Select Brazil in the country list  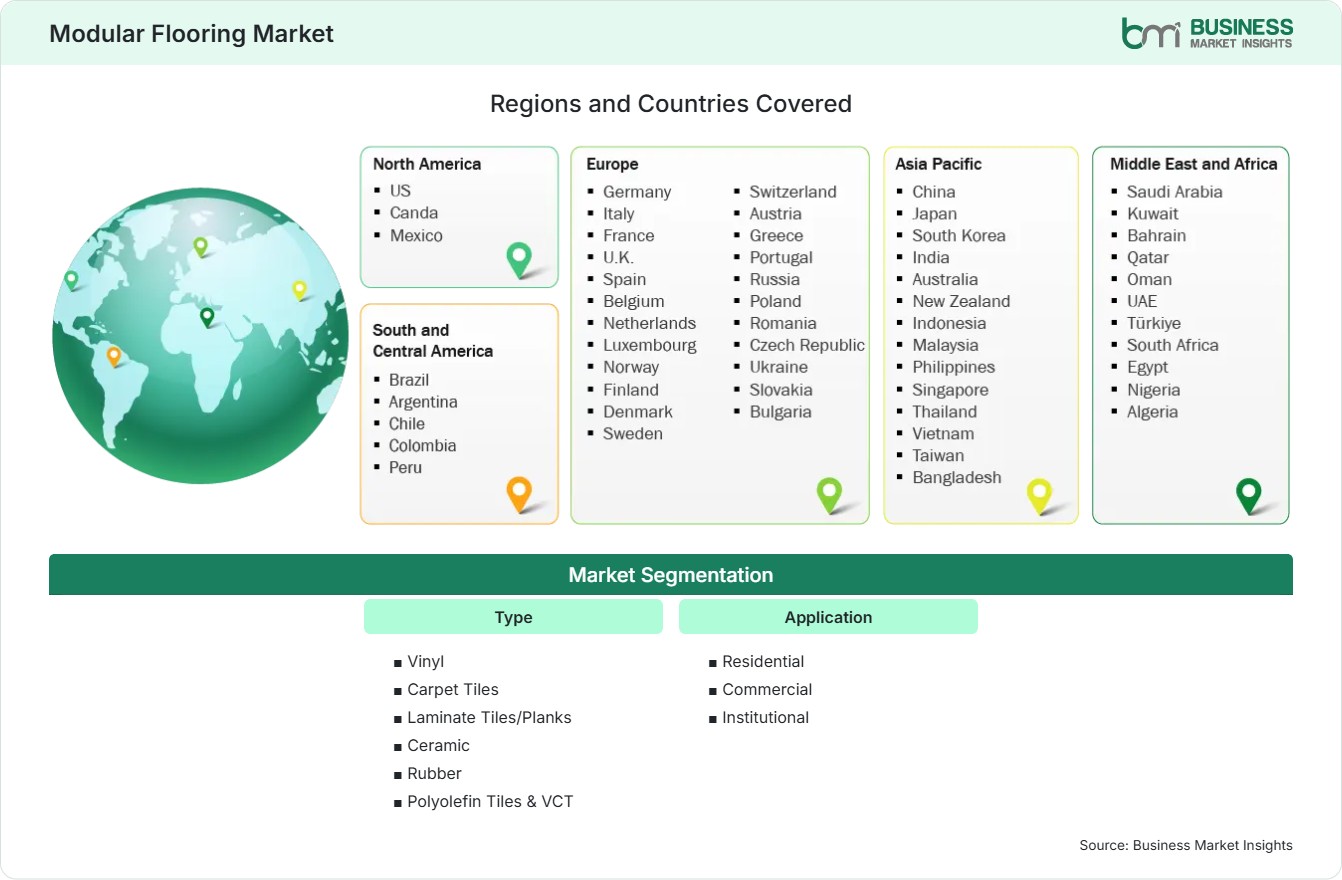pyautogui.click(x=409, y=380)
